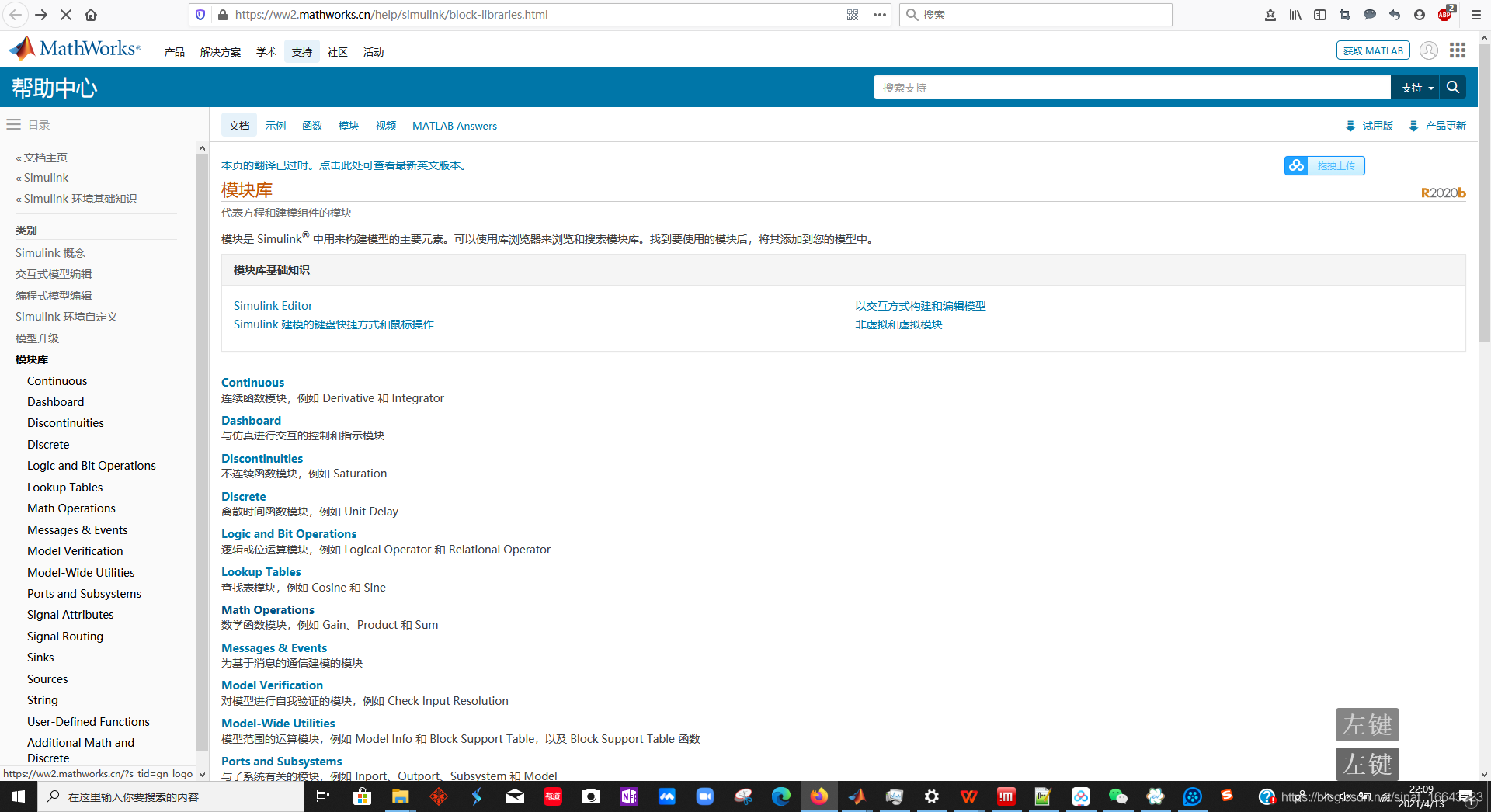
Task: Select User-Defined Functions in the sidebar
Action: tap(89, 722)
